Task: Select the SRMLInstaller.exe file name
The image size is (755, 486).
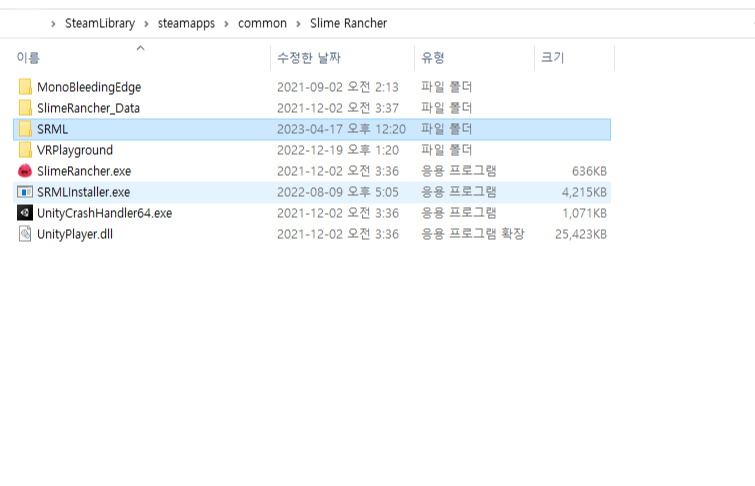Action: point(83,192)
